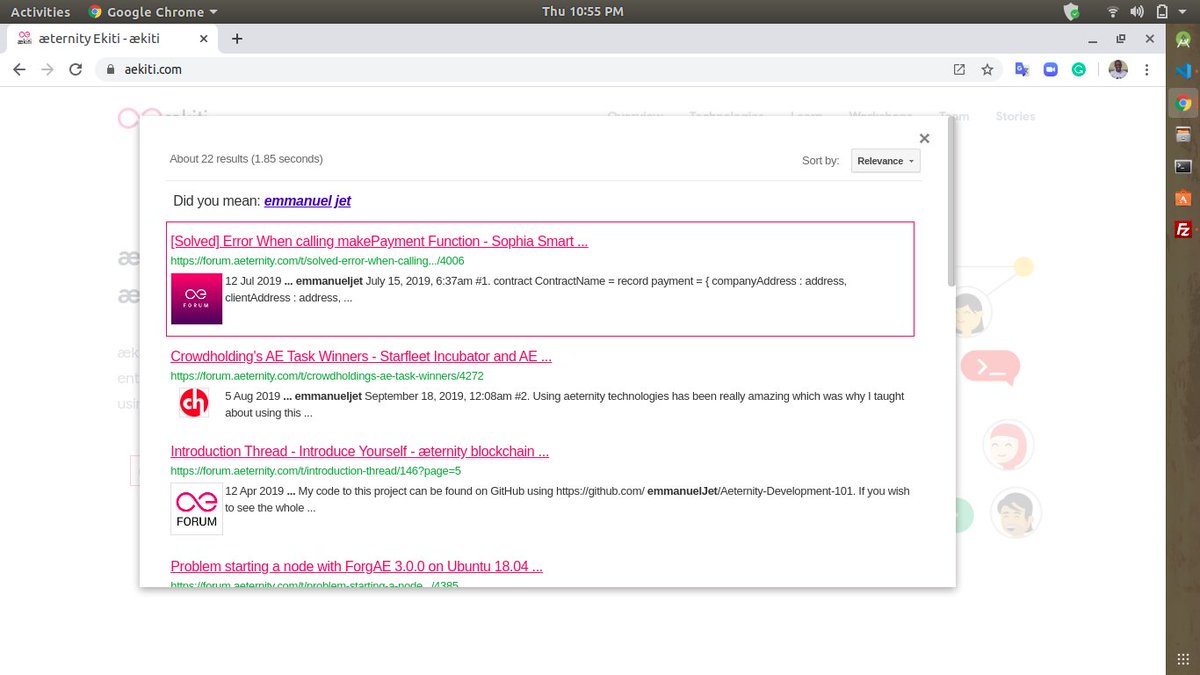Viewport: 1200px width, 675px height.
Task: Follow the 'emmanuel jet' suggestion link
Action: click(x=307, y=201)
